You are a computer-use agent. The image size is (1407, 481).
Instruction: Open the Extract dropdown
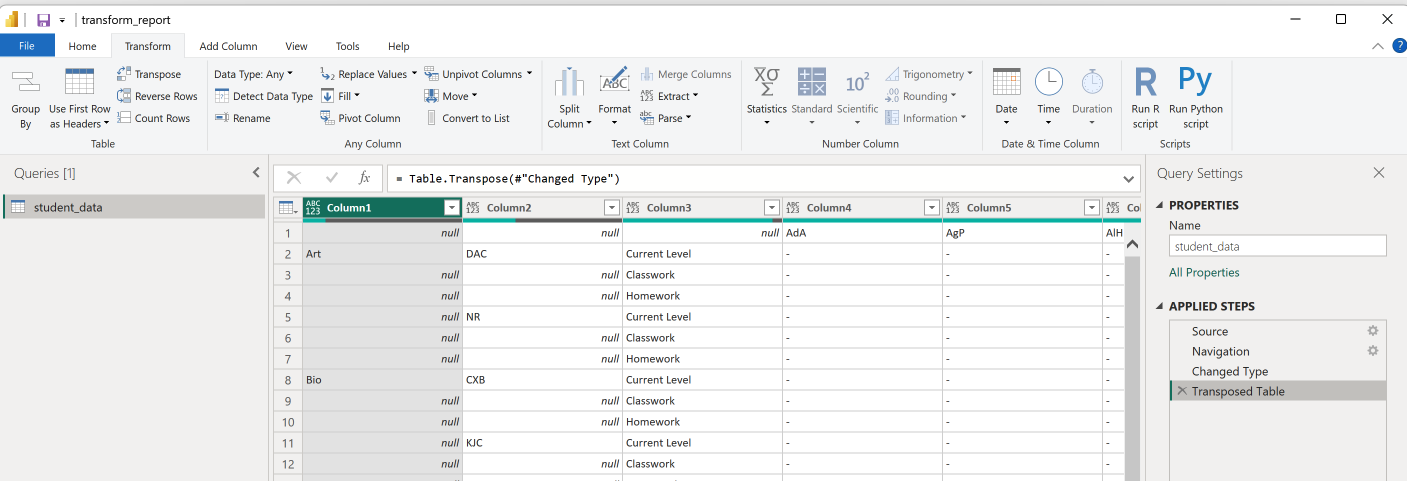[669, 96]
